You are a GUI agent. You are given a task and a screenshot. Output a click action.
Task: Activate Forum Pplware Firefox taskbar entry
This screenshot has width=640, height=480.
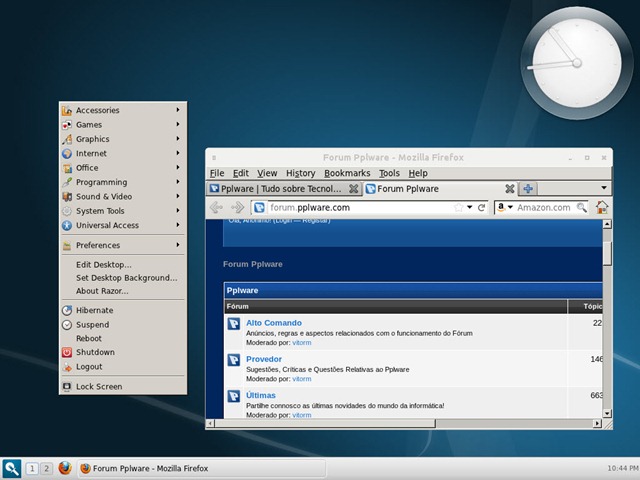(x=202, y=468)
